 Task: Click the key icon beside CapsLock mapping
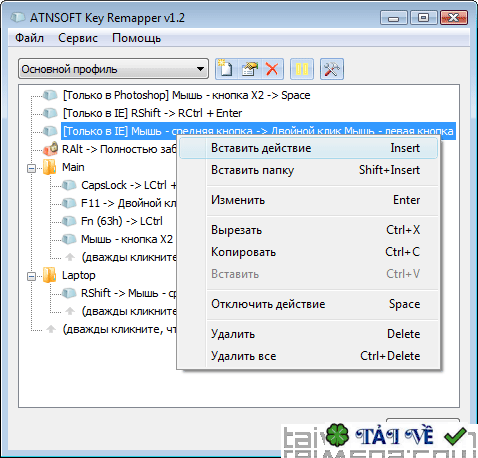point(69,185)
